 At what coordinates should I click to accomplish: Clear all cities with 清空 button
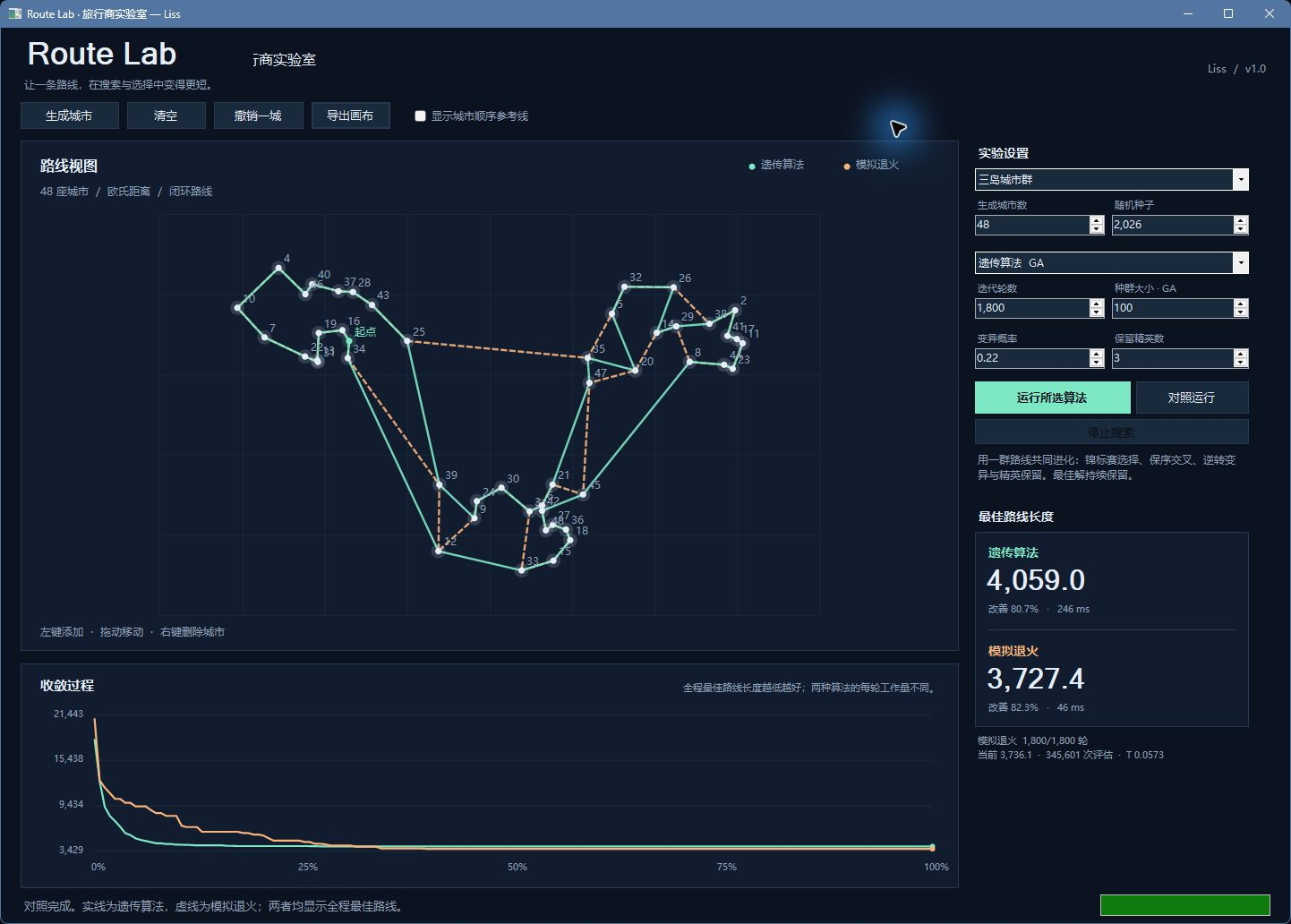tap(166, 115)
